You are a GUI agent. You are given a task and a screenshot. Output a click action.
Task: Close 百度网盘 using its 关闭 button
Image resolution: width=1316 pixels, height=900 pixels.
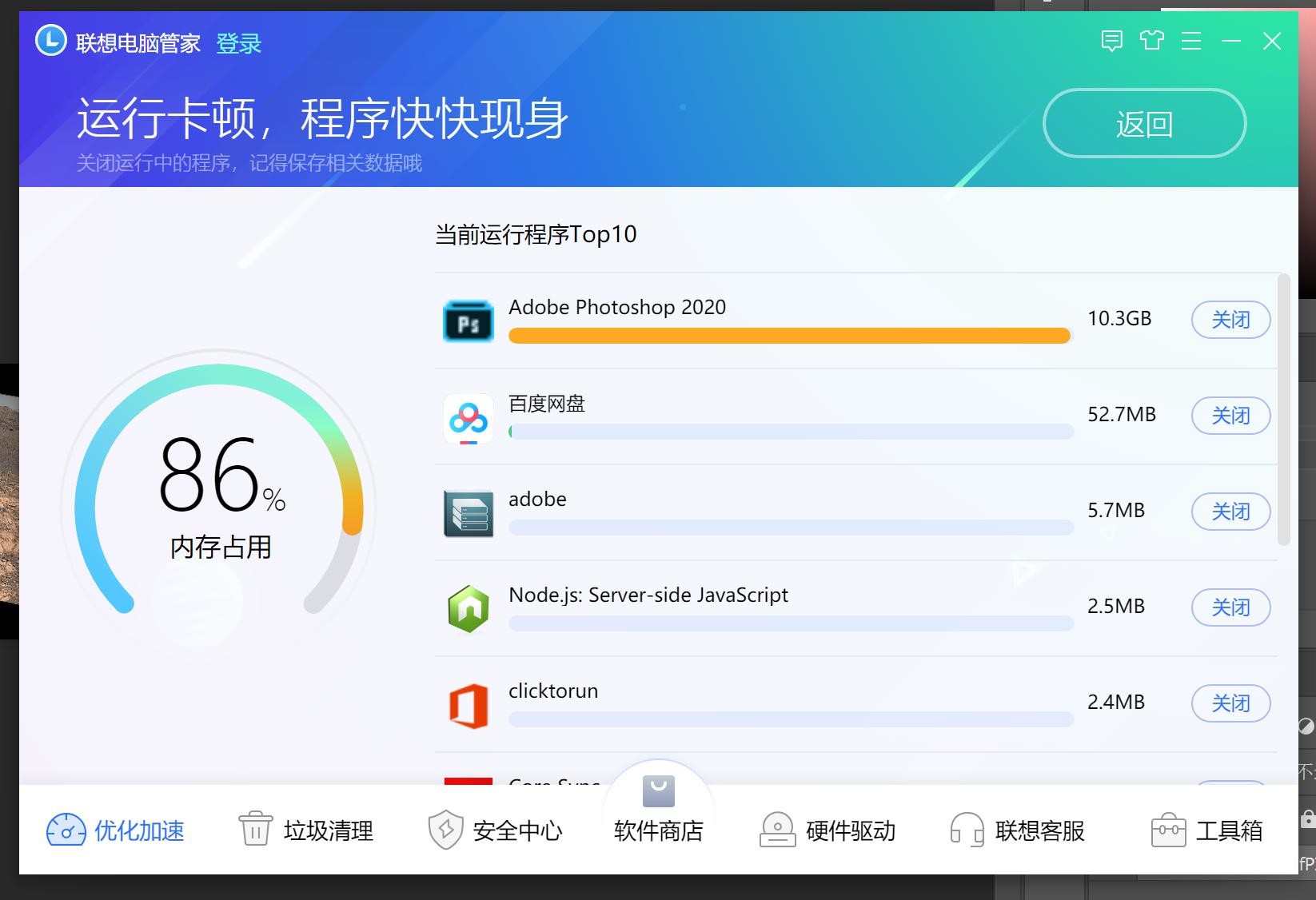point(1230,416)
